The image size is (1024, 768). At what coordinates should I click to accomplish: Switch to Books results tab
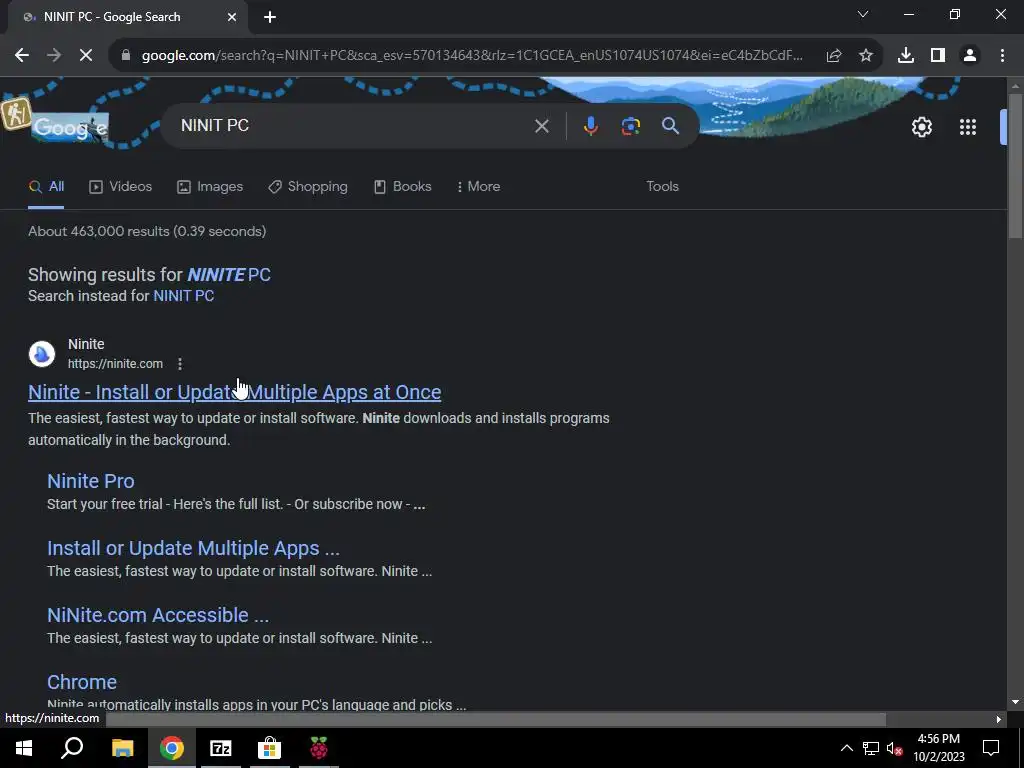pyautogui.click(x=402, y=187)
